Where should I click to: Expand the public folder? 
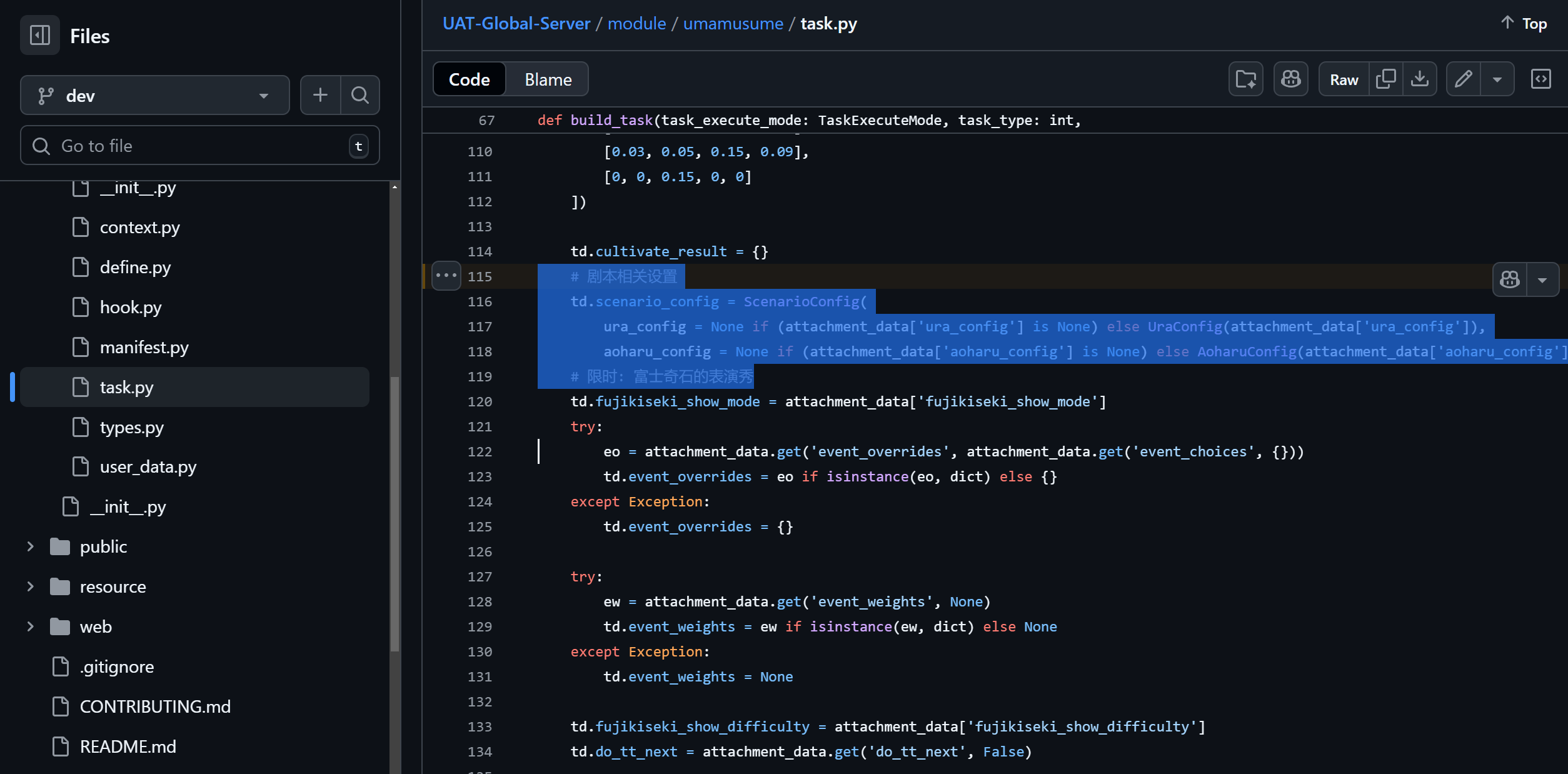[30, 546]
